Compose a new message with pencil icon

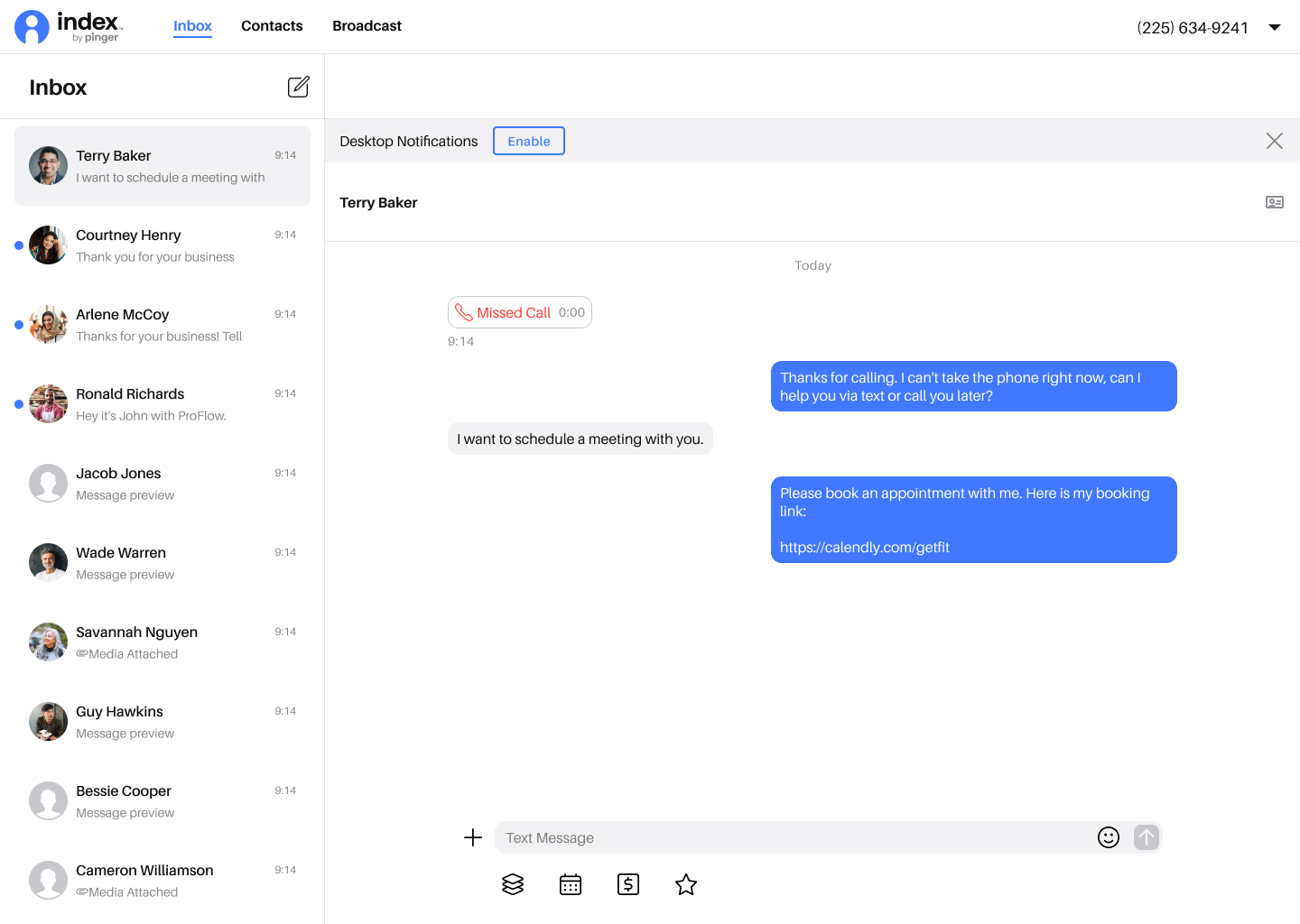pos(299,87)
